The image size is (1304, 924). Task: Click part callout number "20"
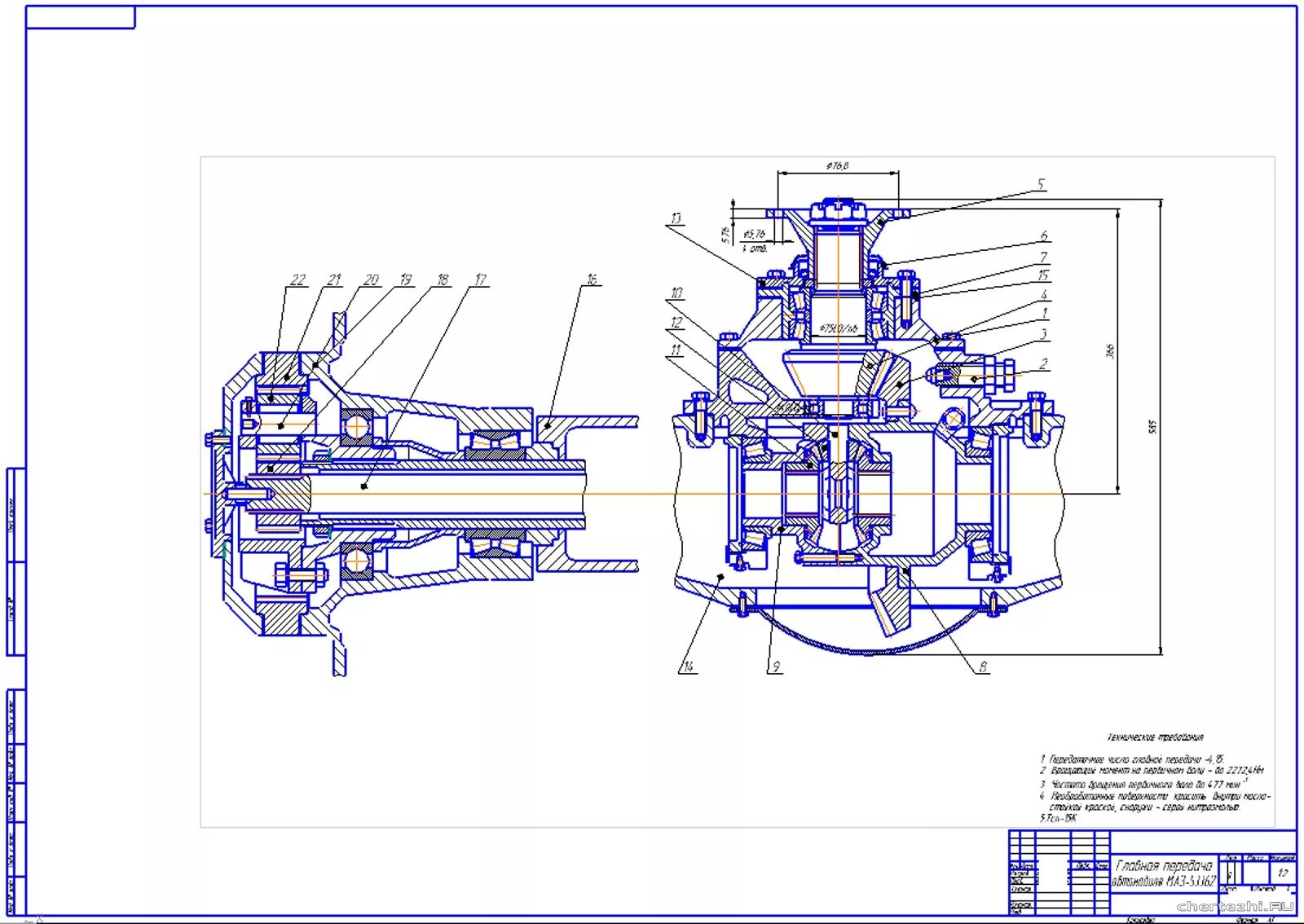[x=371, y=279]
